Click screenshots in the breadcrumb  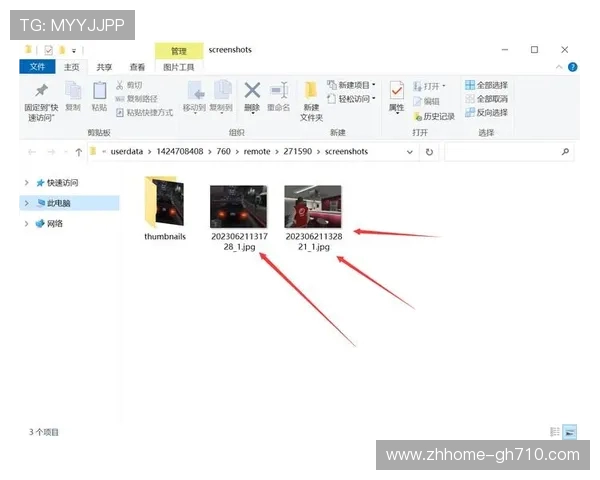tap(346, 152)
